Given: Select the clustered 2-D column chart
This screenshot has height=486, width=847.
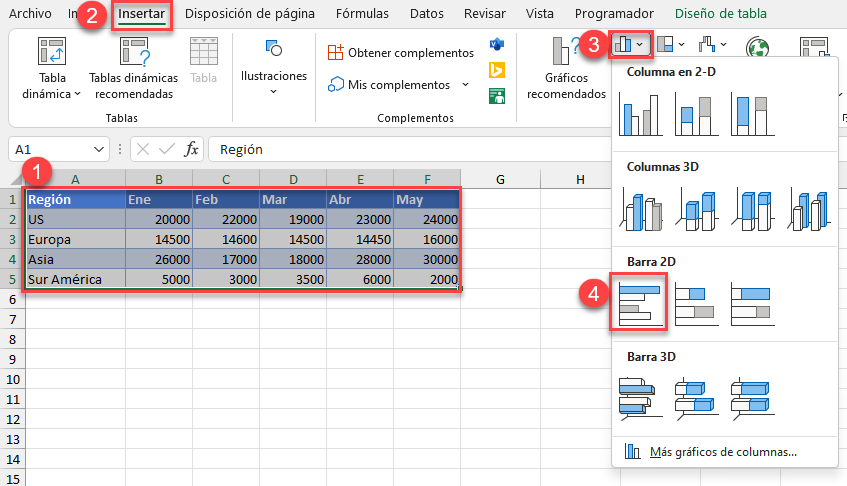Looking at the screenshot, I should [641, 115].
